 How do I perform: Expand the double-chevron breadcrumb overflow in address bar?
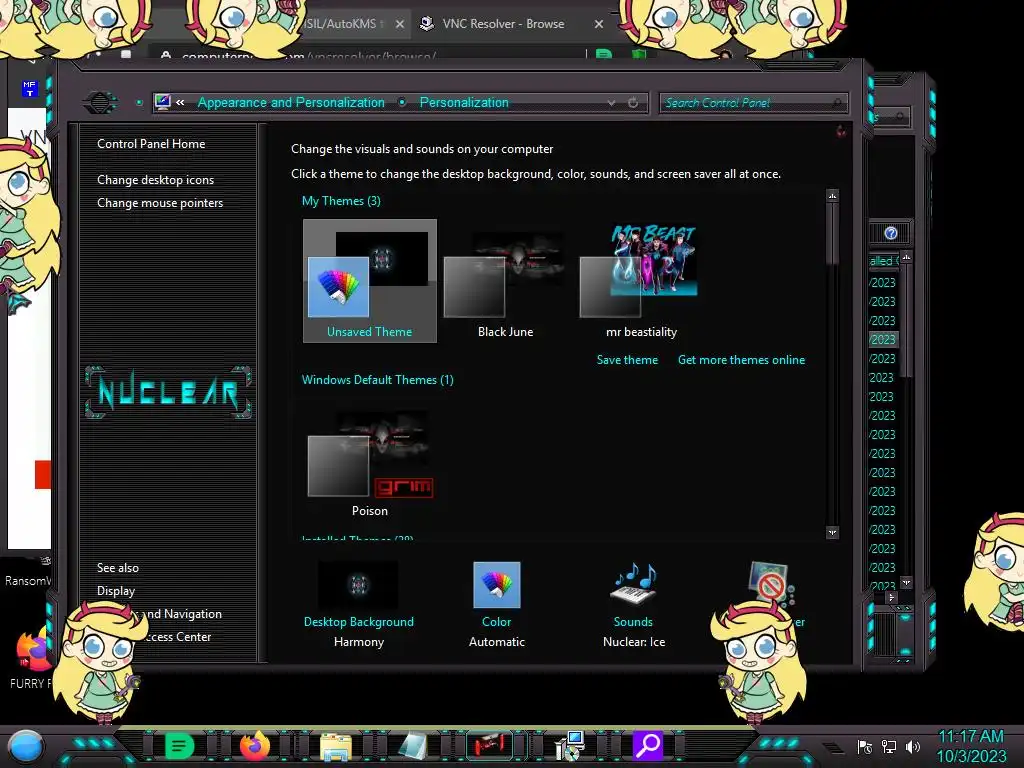(180, 103)
